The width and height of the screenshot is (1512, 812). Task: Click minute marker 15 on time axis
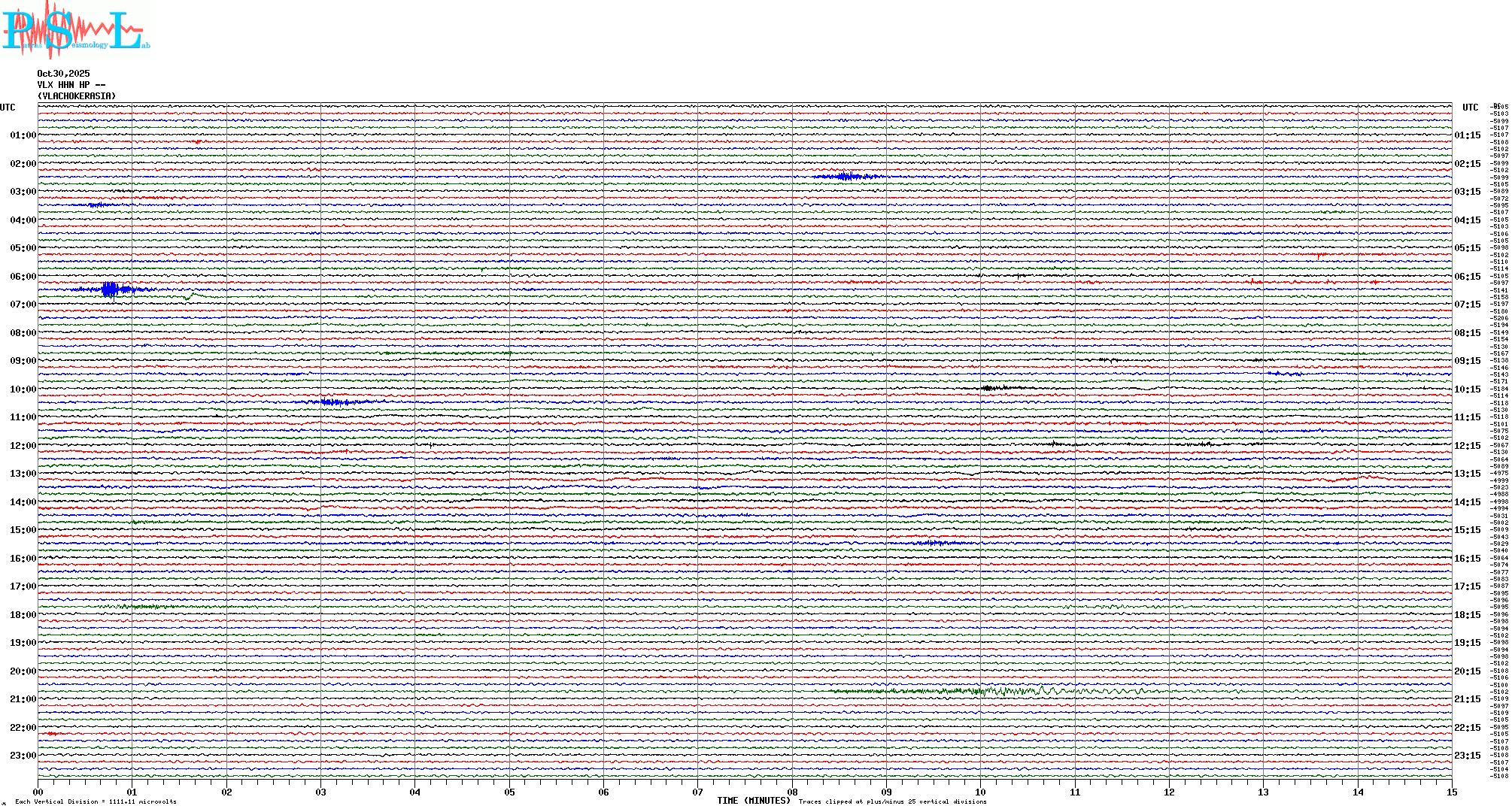(x=1451, y=792)
